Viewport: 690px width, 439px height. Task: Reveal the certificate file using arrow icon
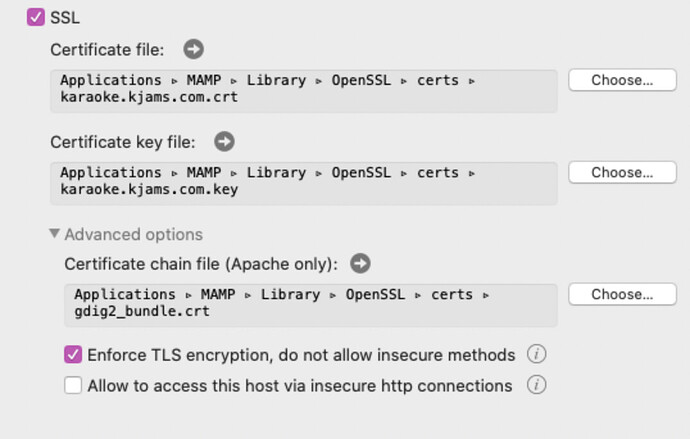pos(193,48)
